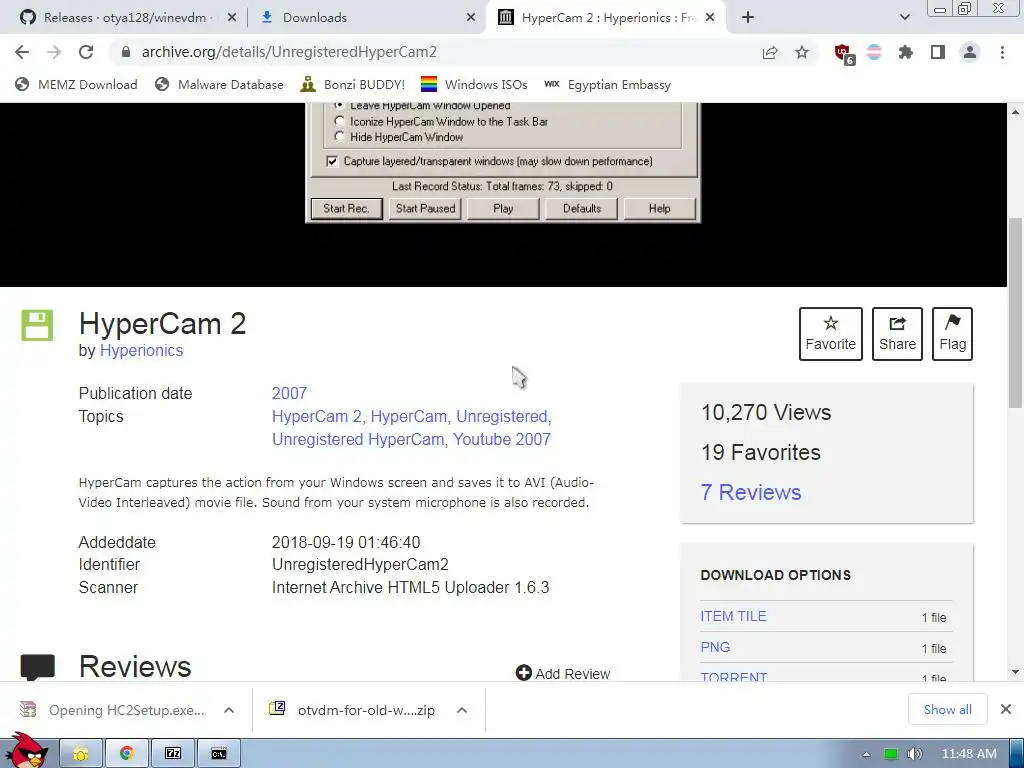Image resolution: width=1024 pixels, height=768 pixels.
Task: Click the Favorite star button
Action: coord(831,334)
